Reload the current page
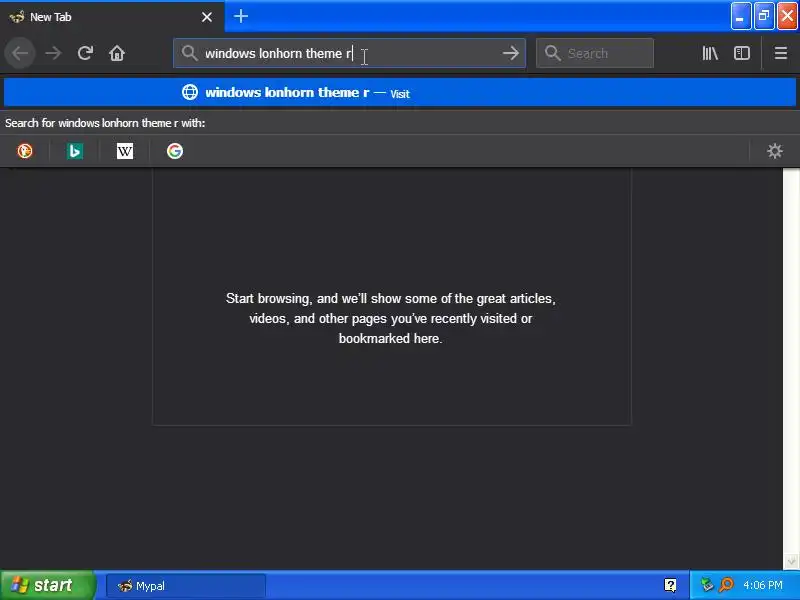This screenshot has height=600, width=800. coord(85,53)
